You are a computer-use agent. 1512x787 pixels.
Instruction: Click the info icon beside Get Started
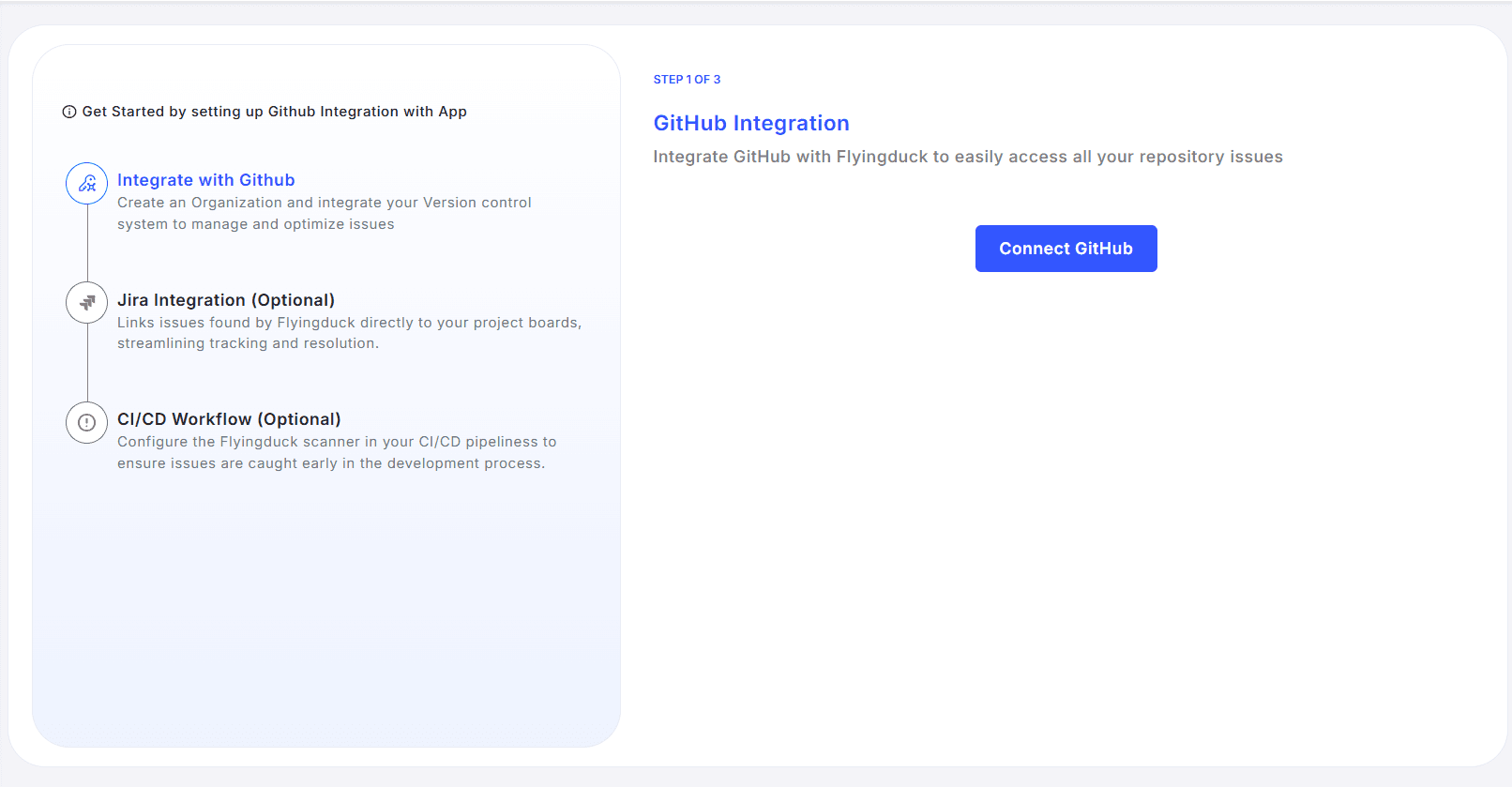(69, 112)
